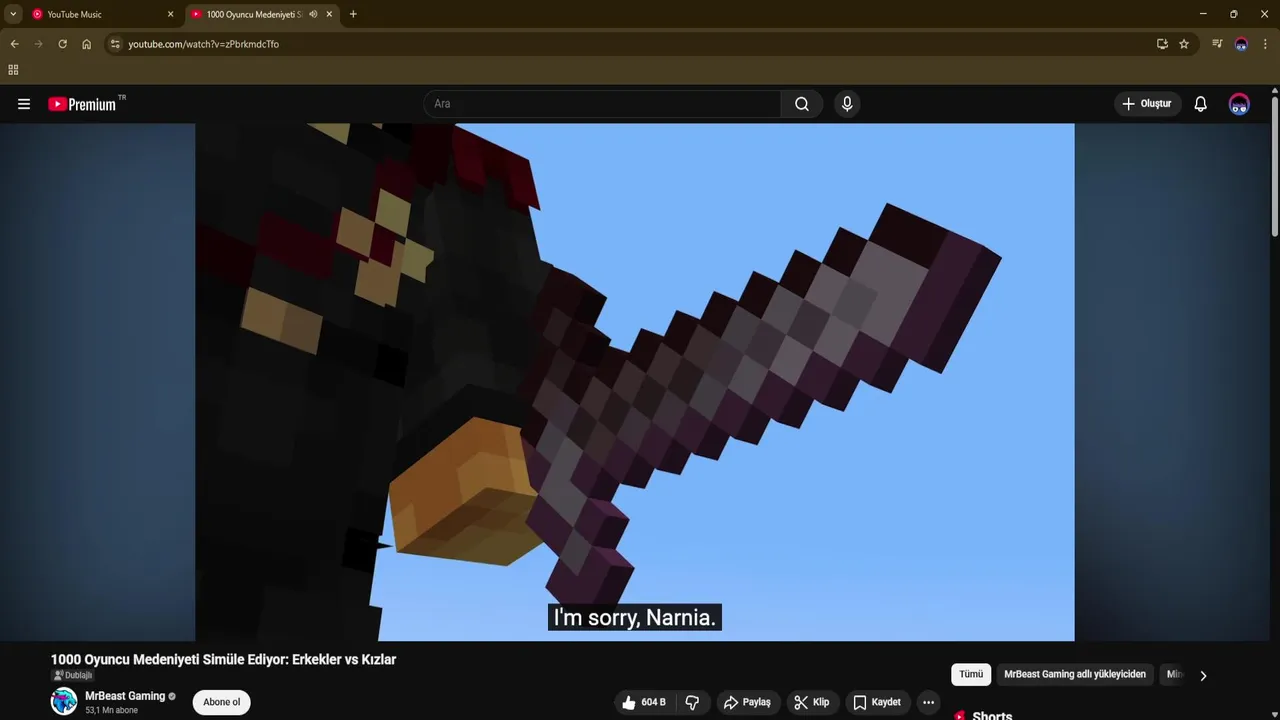Reload the current page
1280x720 pixels.
tap(62, 44)
